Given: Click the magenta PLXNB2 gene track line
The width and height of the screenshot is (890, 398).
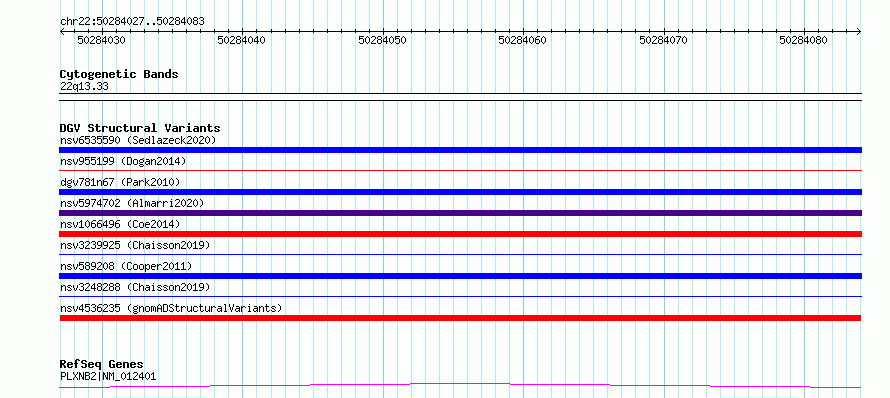Looking at the screenshot, I should (x=460, y=386).
